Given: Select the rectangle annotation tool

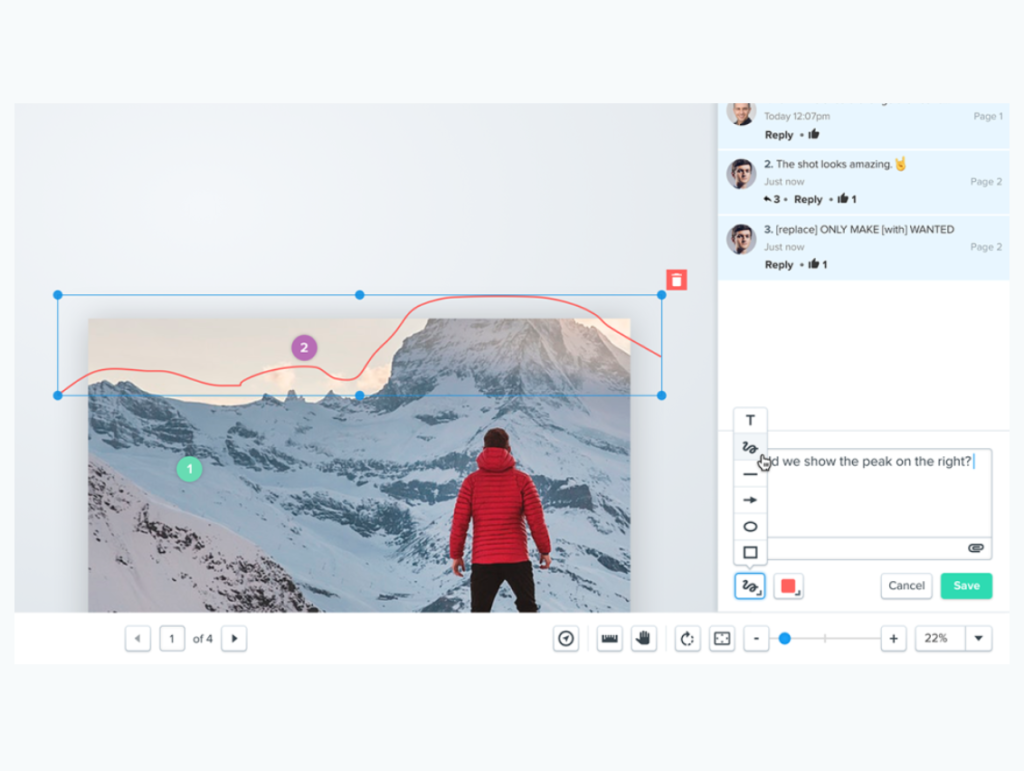Looking at the screenshot, I should click(750, 552).
